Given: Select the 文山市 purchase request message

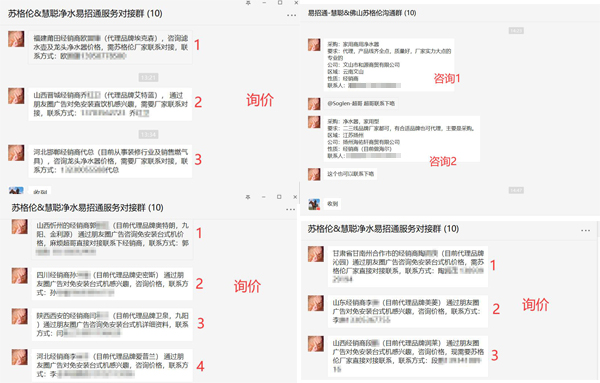Looking at the screenshot, I should tap(389, 65).
